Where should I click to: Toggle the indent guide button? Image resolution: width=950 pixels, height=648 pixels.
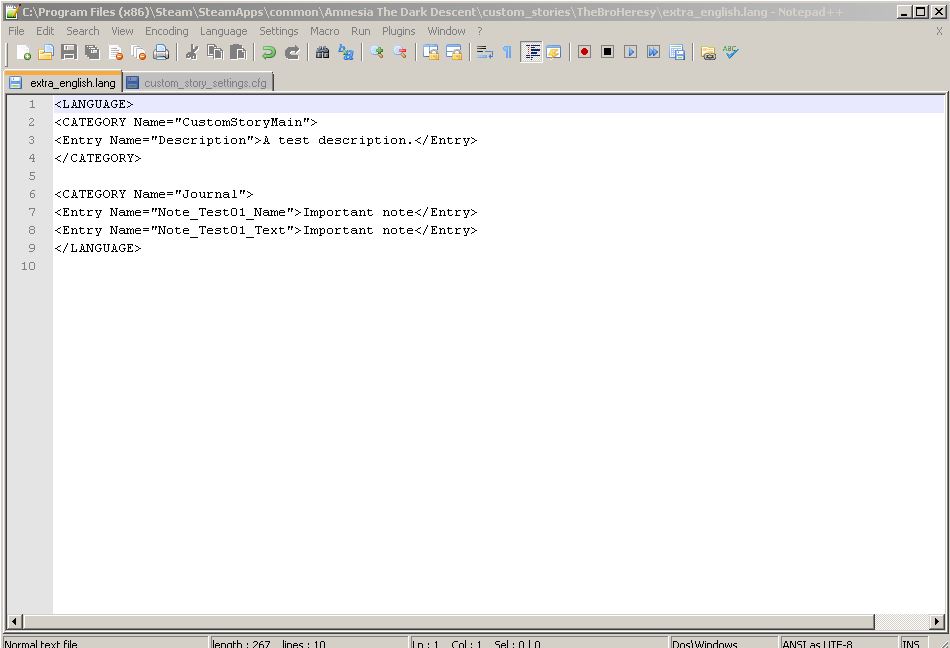pyautogui.click(x=532, y=52)
